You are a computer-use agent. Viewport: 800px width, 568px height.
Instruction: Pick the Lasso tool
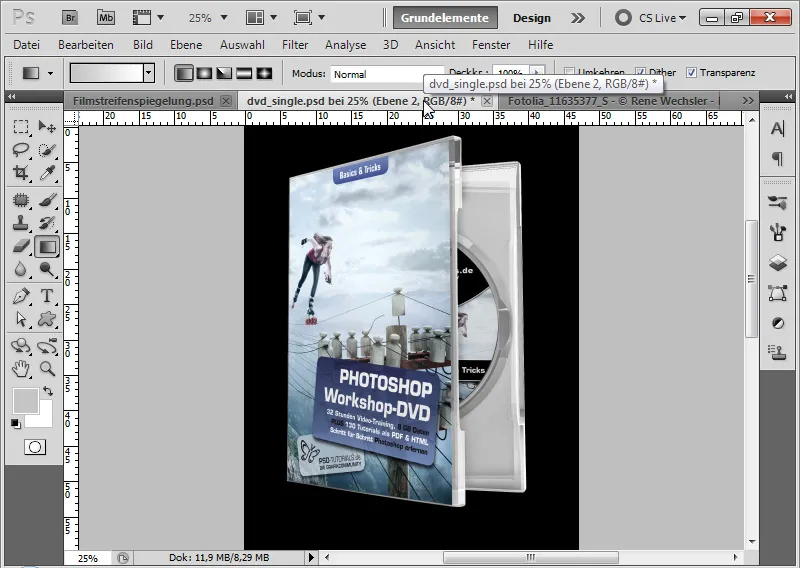pyautogui.click(x=21, y=150)
